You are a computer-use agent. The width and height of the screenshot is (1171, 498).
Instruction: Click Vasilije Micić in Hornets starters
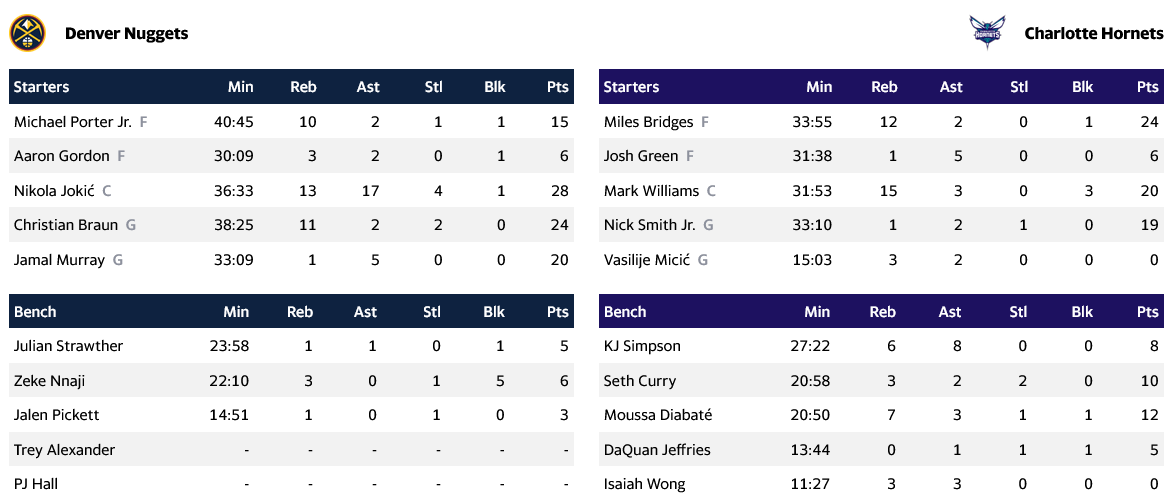[x=649, y=260]
